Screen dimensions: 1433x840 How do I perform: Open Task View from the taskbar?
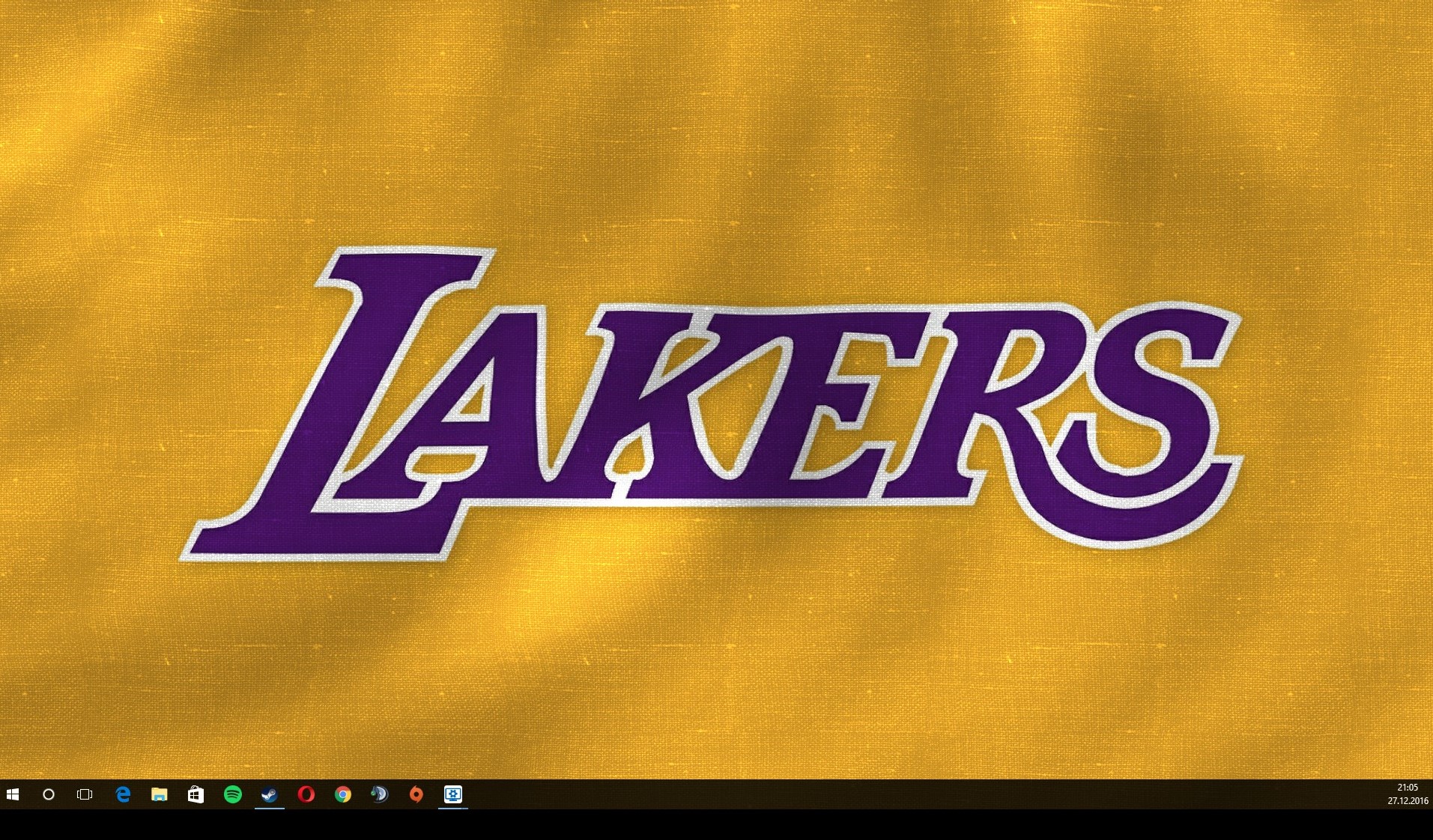85,794
